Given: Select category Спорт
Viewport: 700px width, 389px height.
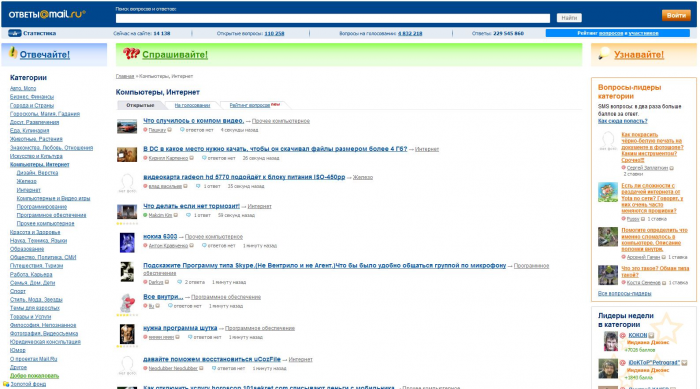Looking at the screenshot, I should point(17,291).
